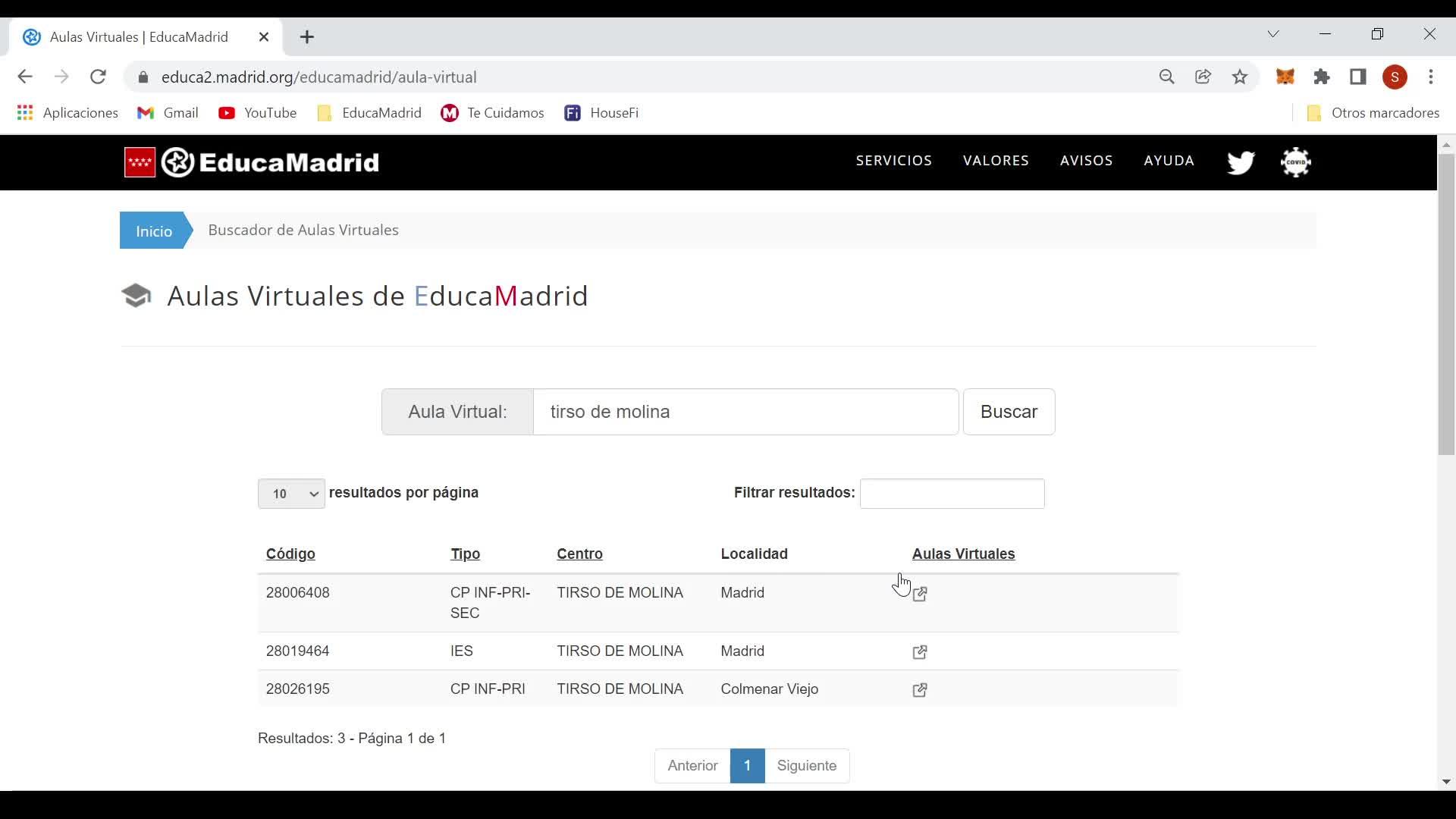Click the COVID icon in header
This screenshot has width=1456, height=819.
click(1295, 162)
